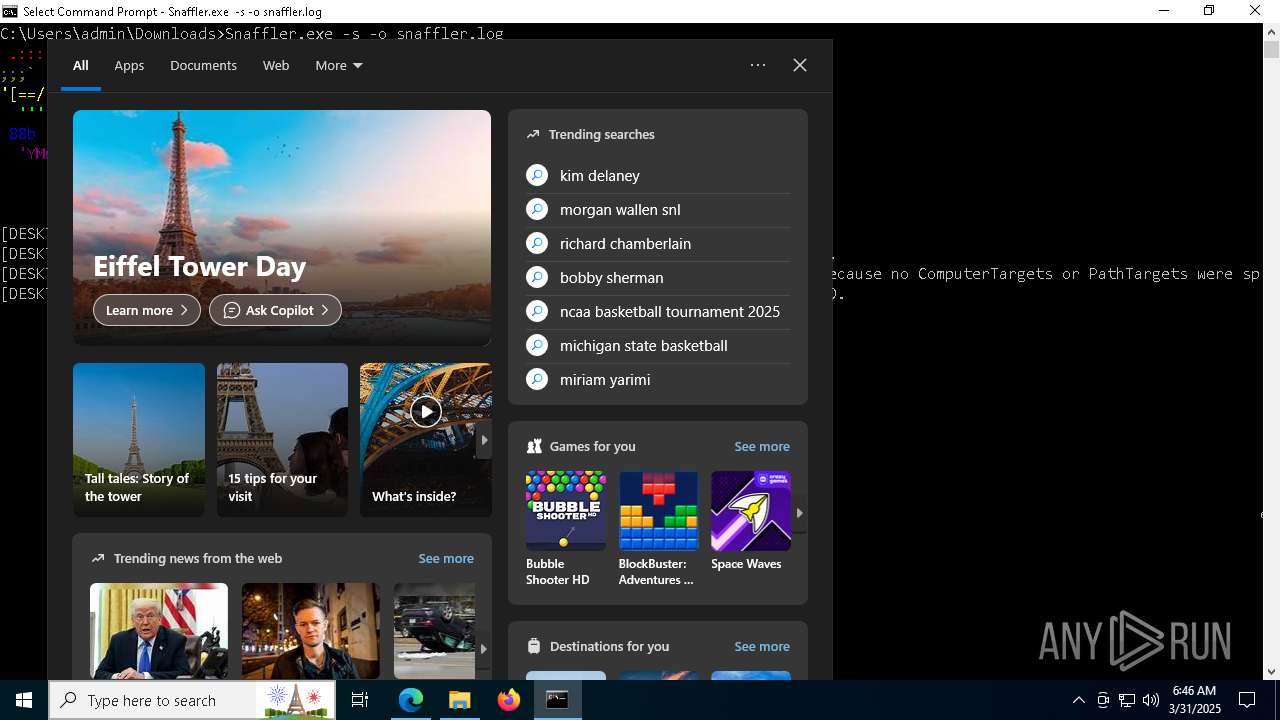Open the Bubble Shooter HD game
Screen dimensions: 1280x720
pyautogui.click(x=566, y=528)
